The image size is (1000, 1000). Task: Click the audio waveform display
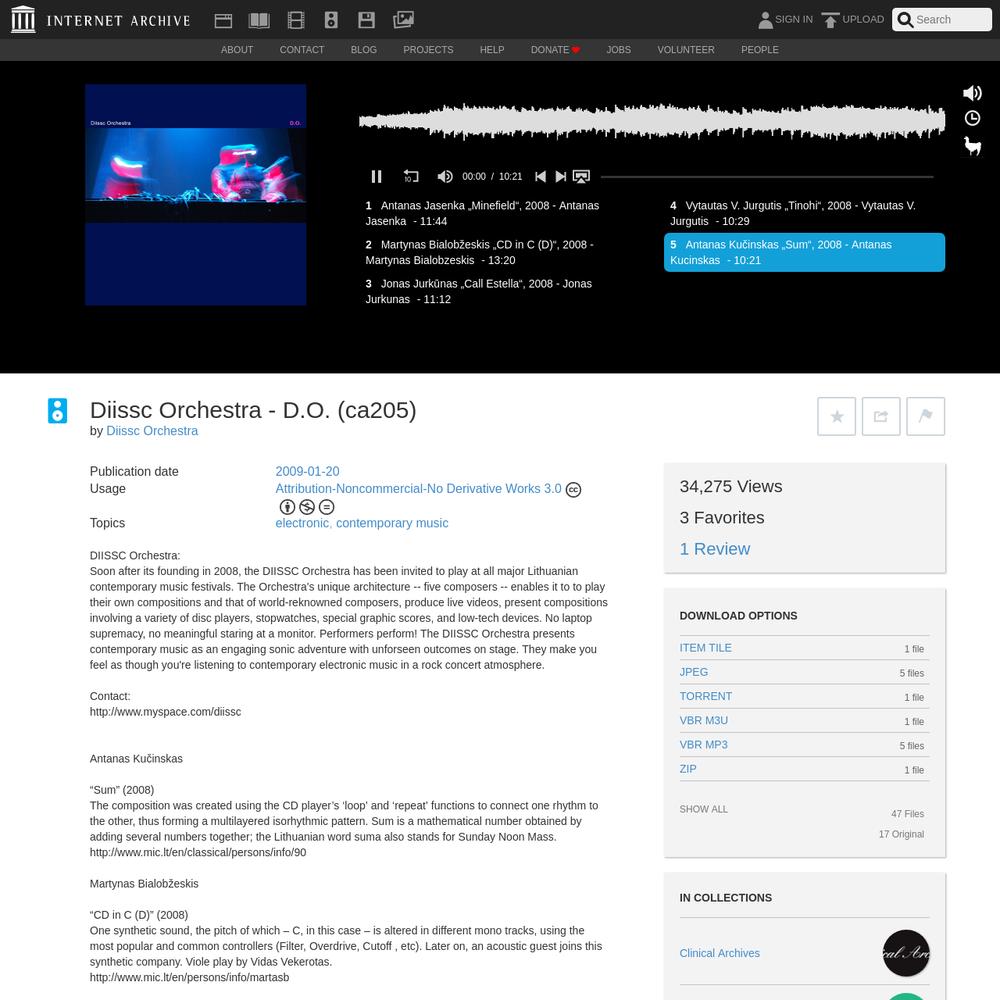pos(652,121)
